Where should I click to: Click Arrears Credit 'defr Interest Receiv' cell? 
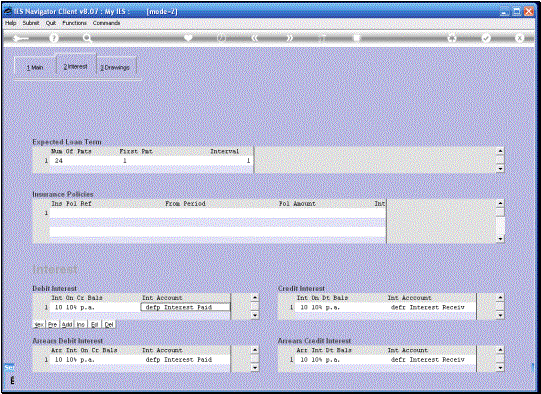point(431,360)
